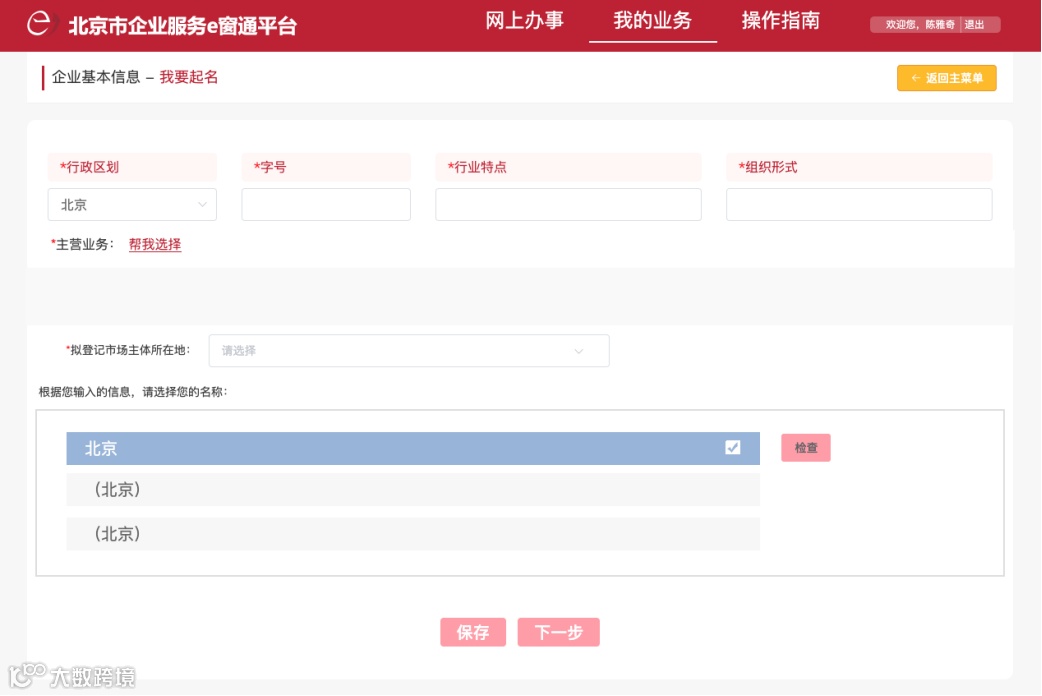Click the chevron arrow of 行政区划 dropdown
The width and height of the screenshot is (1042, 696).
point(202,205)
